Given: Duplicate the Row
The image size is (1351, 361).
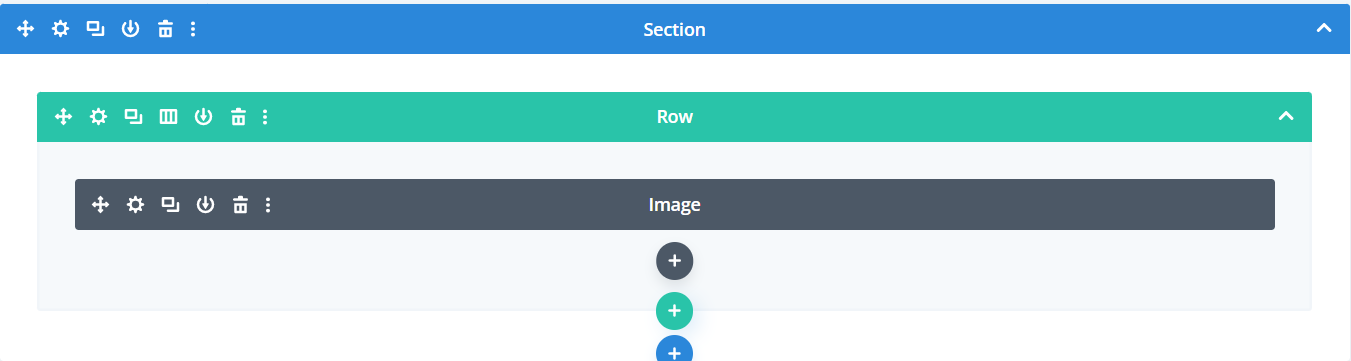Looking at the screenshot, I should point(133,117).
